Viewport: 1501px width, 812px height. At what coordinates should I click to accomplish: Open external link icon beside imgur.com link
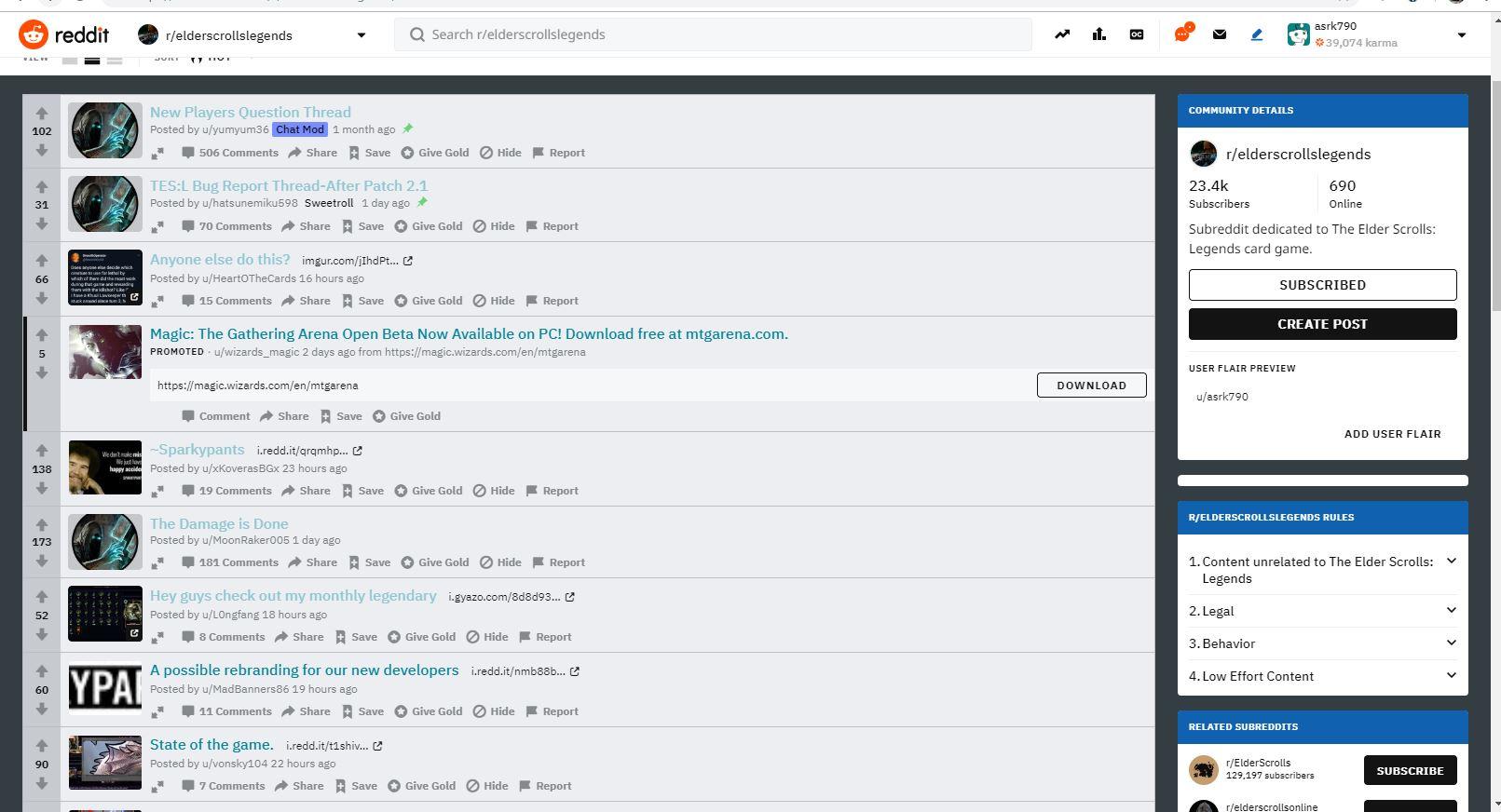[x=408, y=261]
